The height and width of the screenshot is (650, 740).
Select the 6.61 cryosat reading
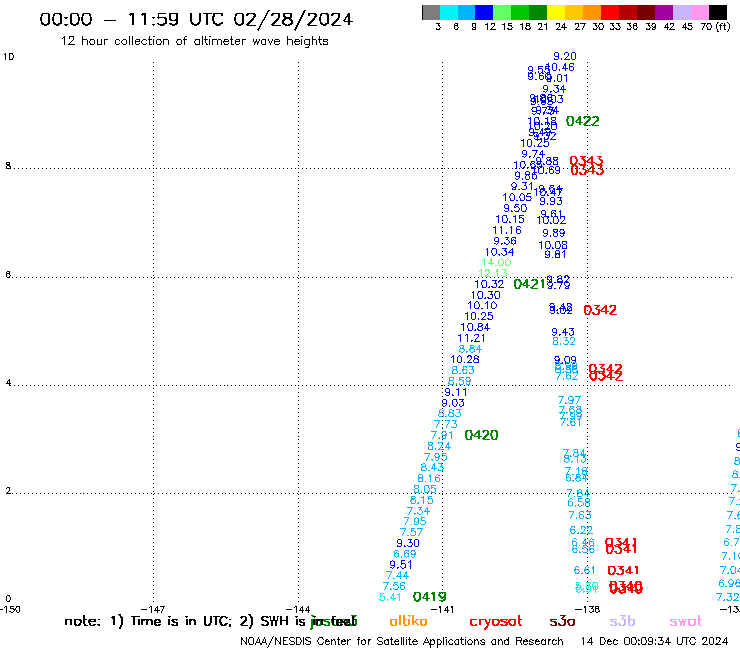tap(584, 570)
